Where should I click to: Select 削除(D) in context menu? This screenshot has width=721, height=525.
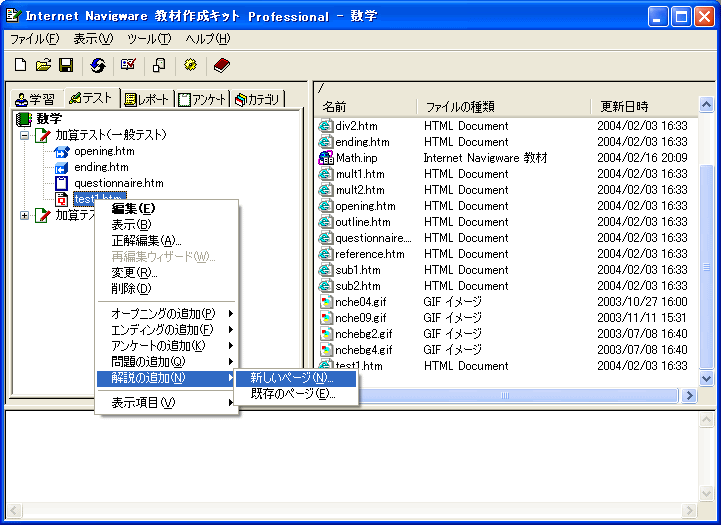point(167,289)
